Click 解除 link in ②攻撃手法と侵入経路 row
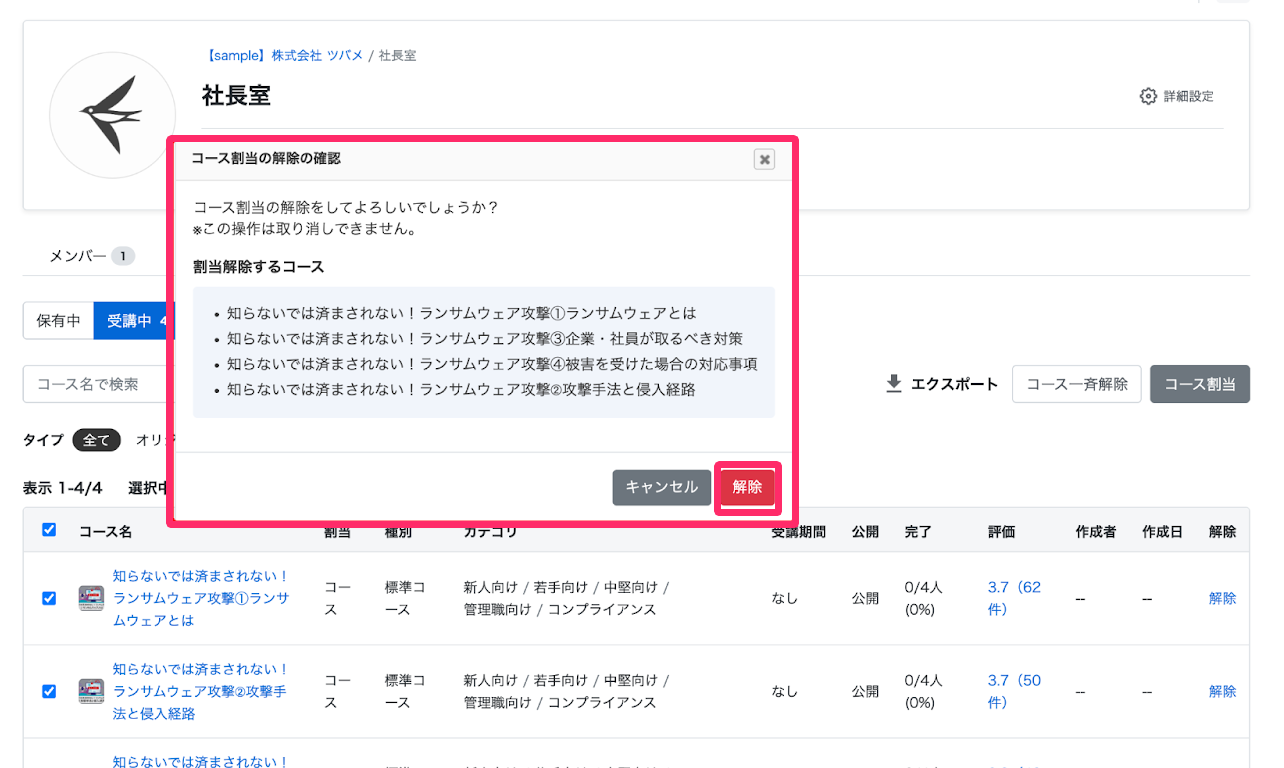 click(x=1222, y=691)
